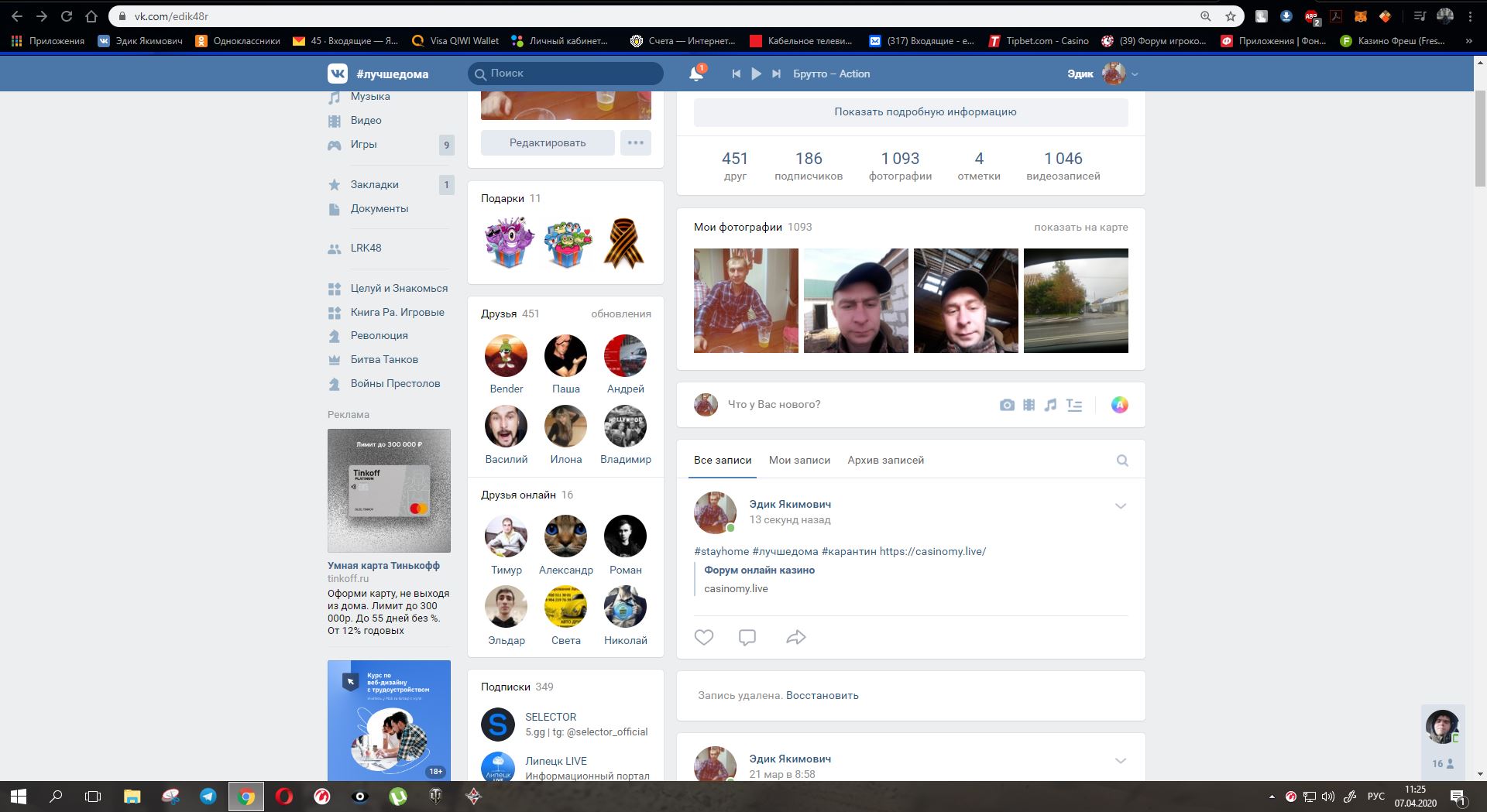Click Показать подробную информацию
Screen dimensions: 1487x812
click(x=911, y=112)
